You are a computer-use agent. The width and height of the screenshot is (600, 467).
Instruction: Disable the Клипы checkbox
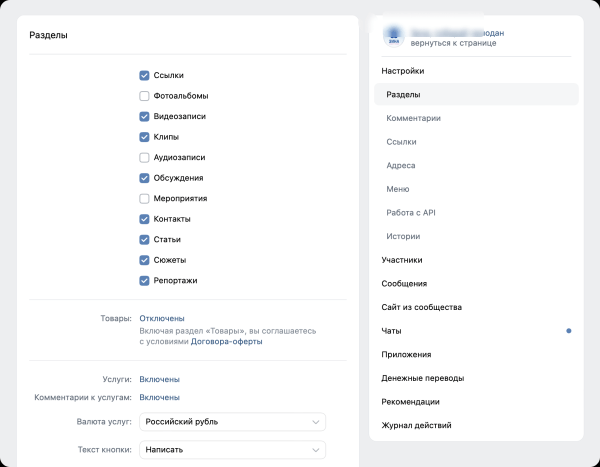[145, 137]
